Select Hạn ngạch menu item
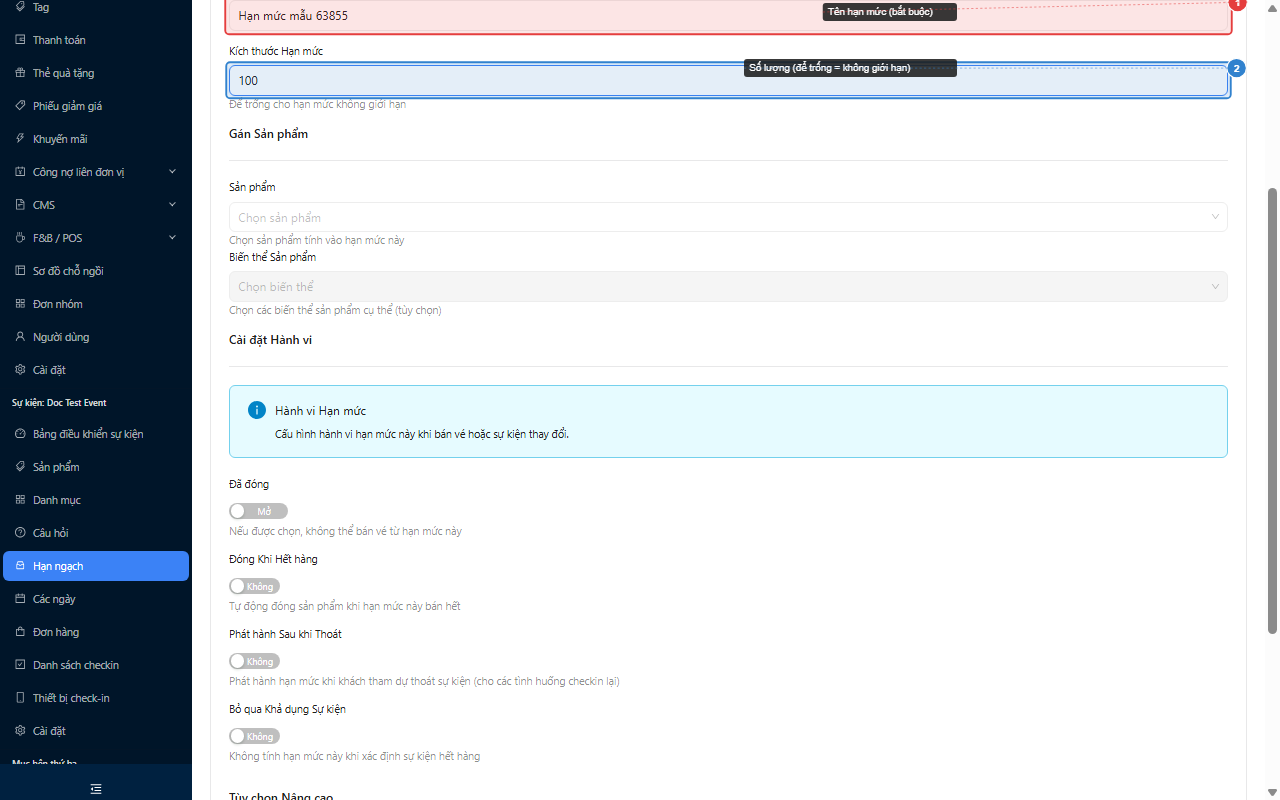This screenshot has height=800, width=1280. point(96,566)
